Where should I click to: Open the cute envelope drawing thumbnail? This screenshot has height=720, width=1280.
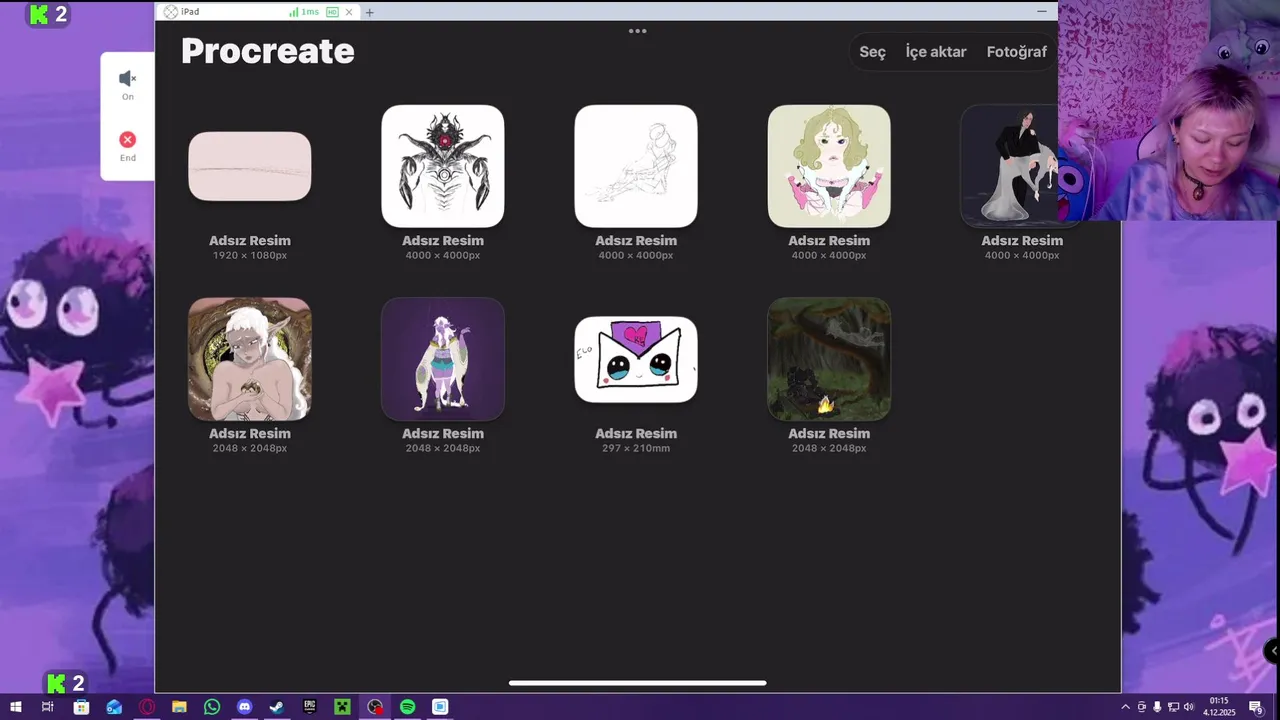636,359
